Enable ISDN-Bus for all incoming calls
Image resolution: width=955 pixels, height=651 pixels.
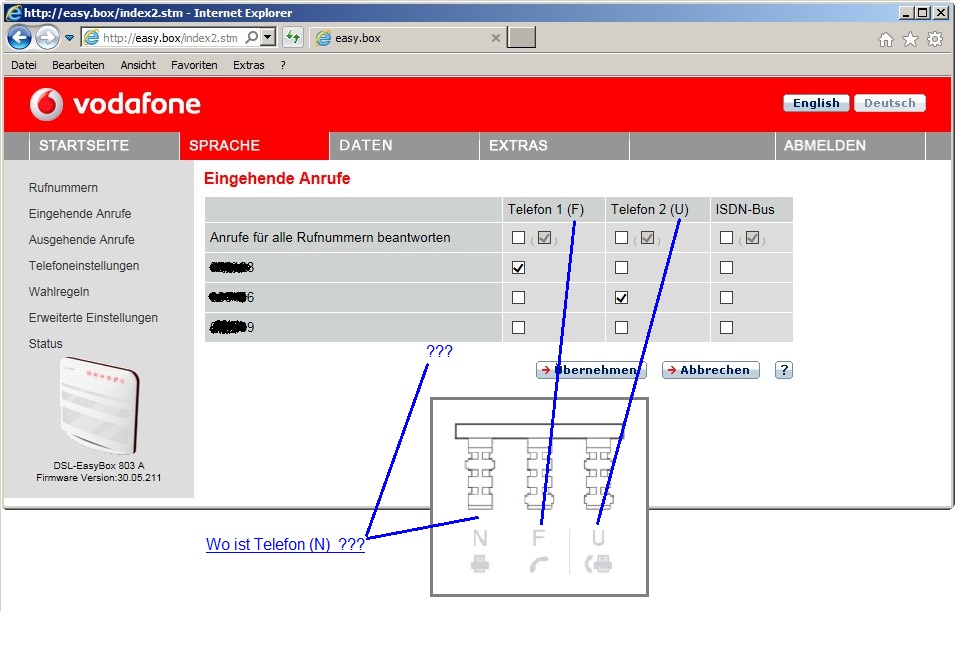726,237
